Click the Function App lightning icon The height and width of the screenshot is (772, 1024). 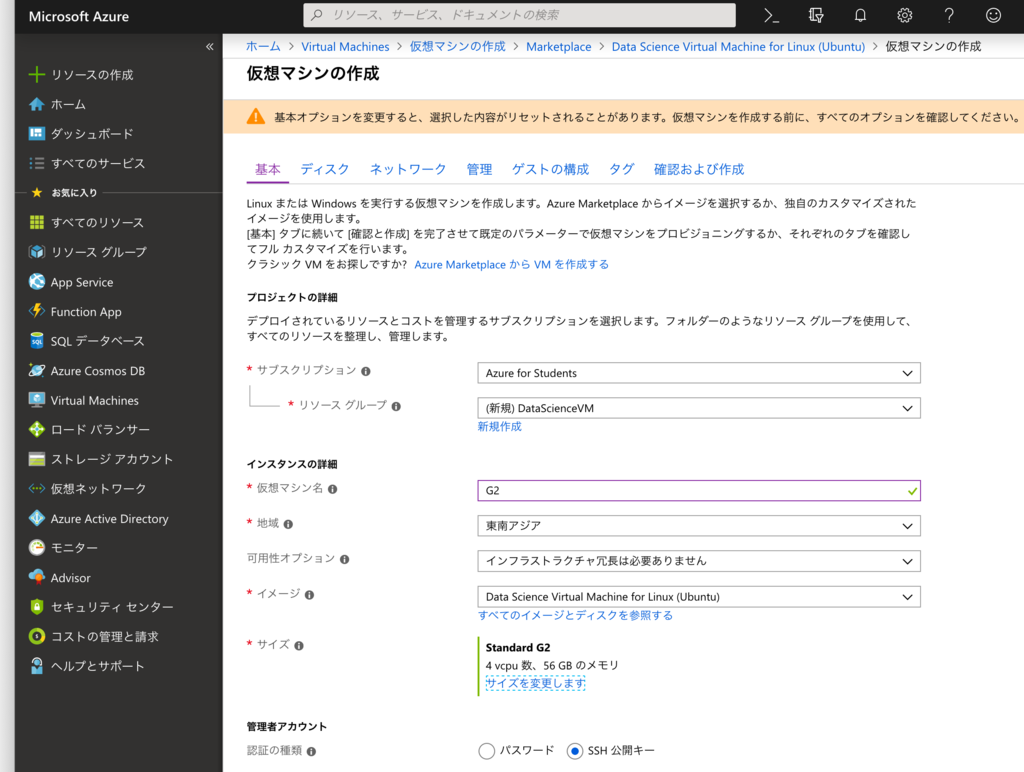37,312
